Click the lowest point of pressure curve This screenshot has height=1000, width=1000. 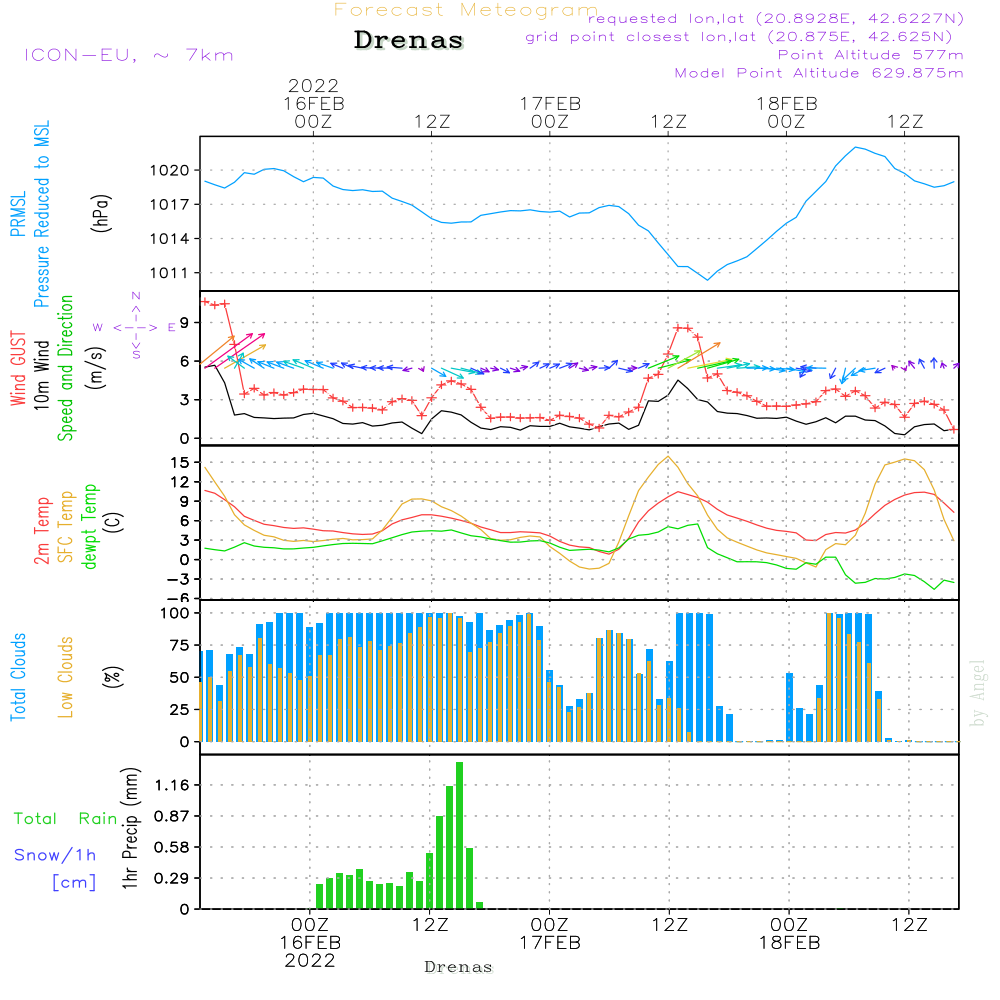(707, 279)
